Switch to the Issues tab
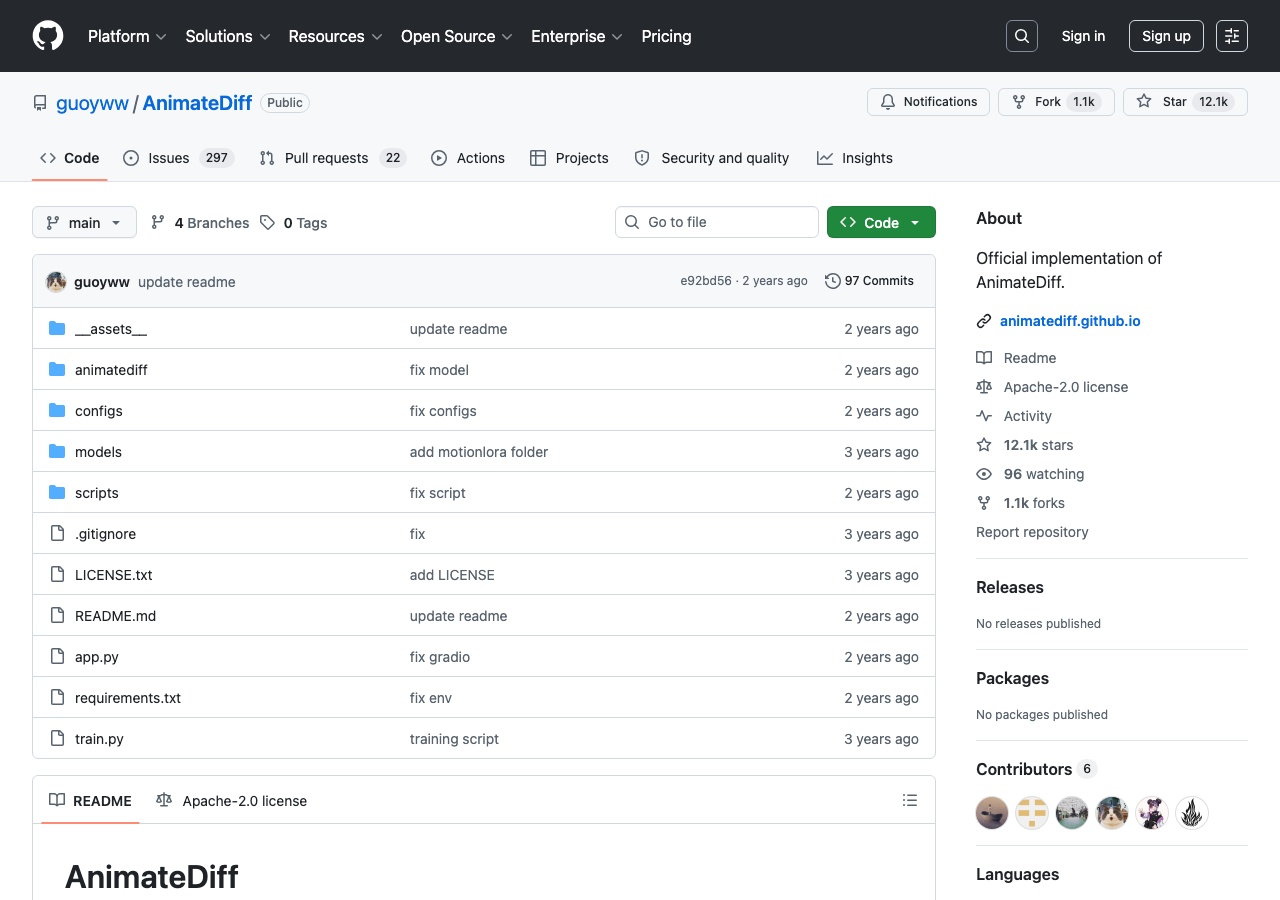Viewport: 1280px width, 900px height. click(179, 158)
